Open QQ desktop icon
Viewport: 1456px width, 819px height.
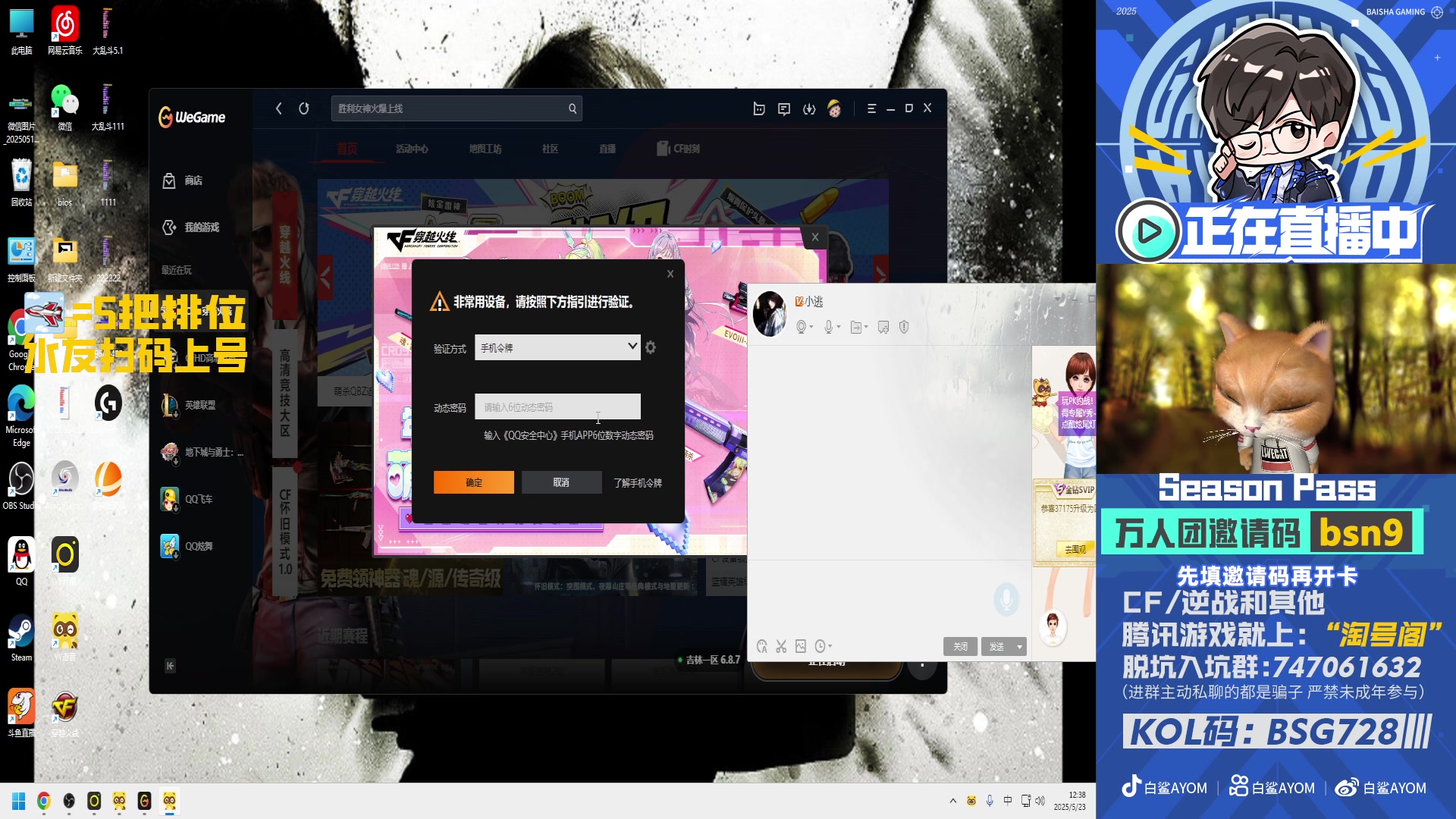click(21, 562)
